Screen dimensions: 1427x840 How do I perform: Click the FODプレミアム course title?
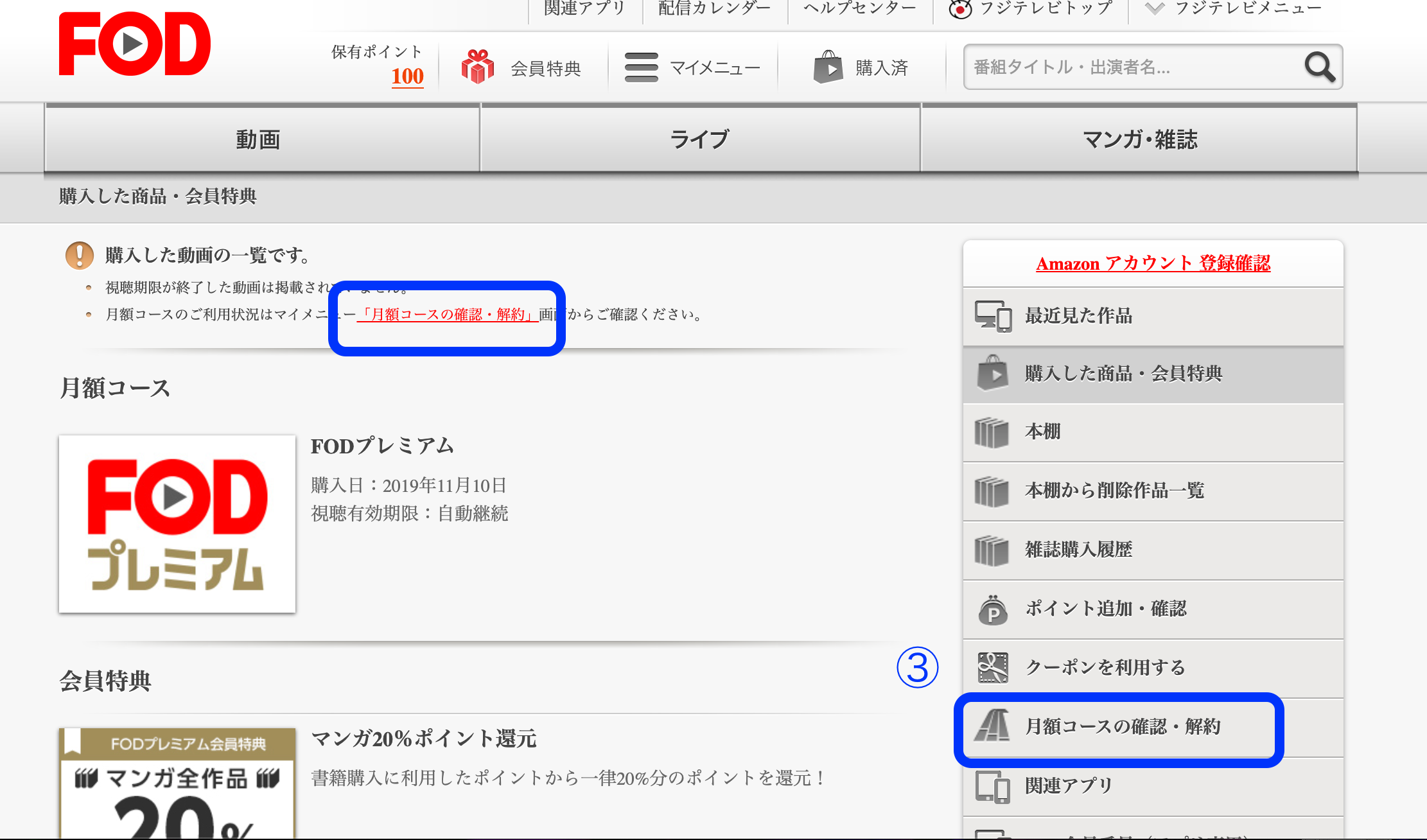pos(382,446)
